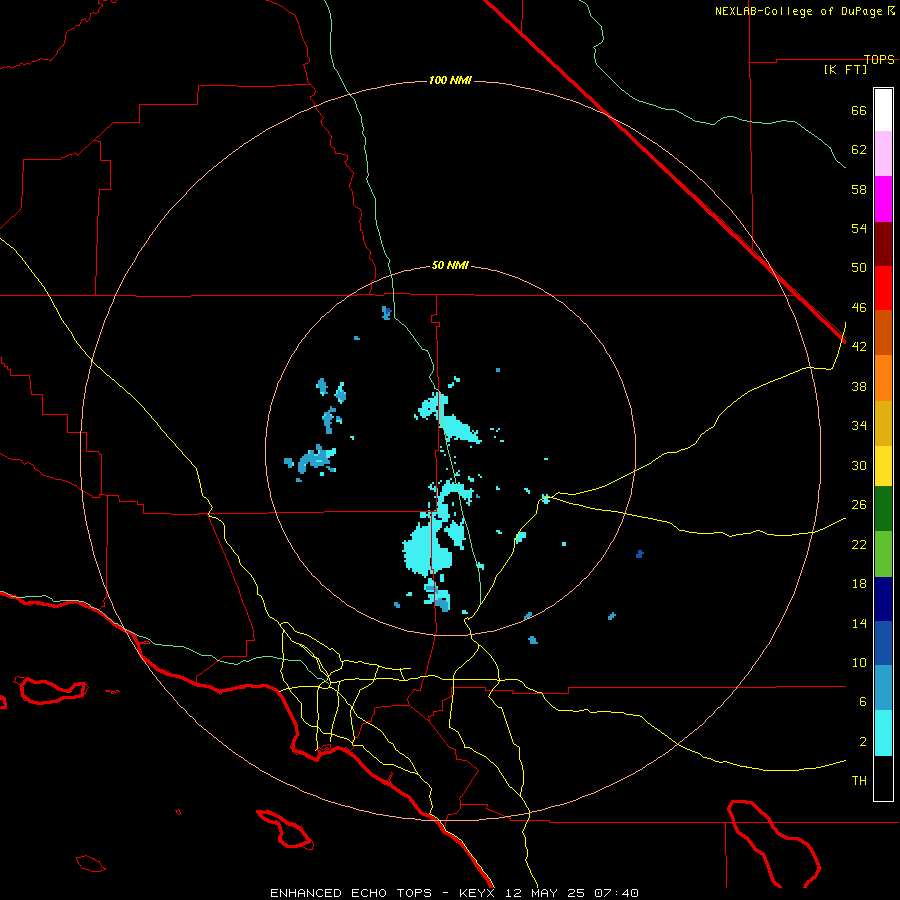Click the navy swatch between 18 and 14
Image resolution: width=900 pixels, height=900 pixels.
(x=883, y=599)
